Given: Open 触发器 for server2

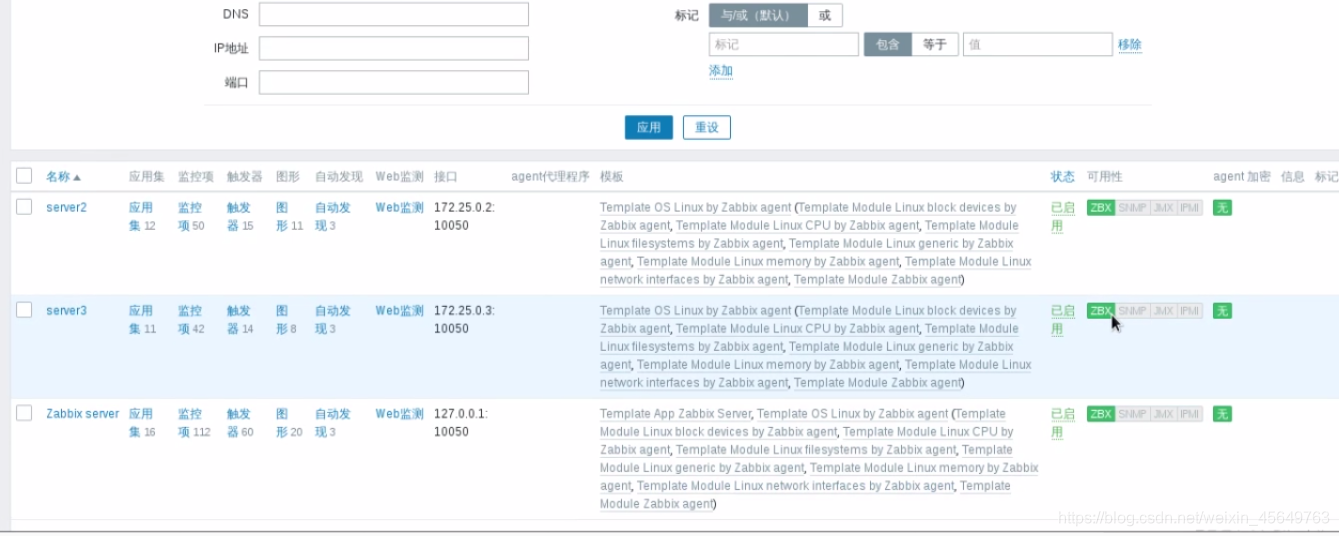Looking at the screenshot, I should [239, 216].
